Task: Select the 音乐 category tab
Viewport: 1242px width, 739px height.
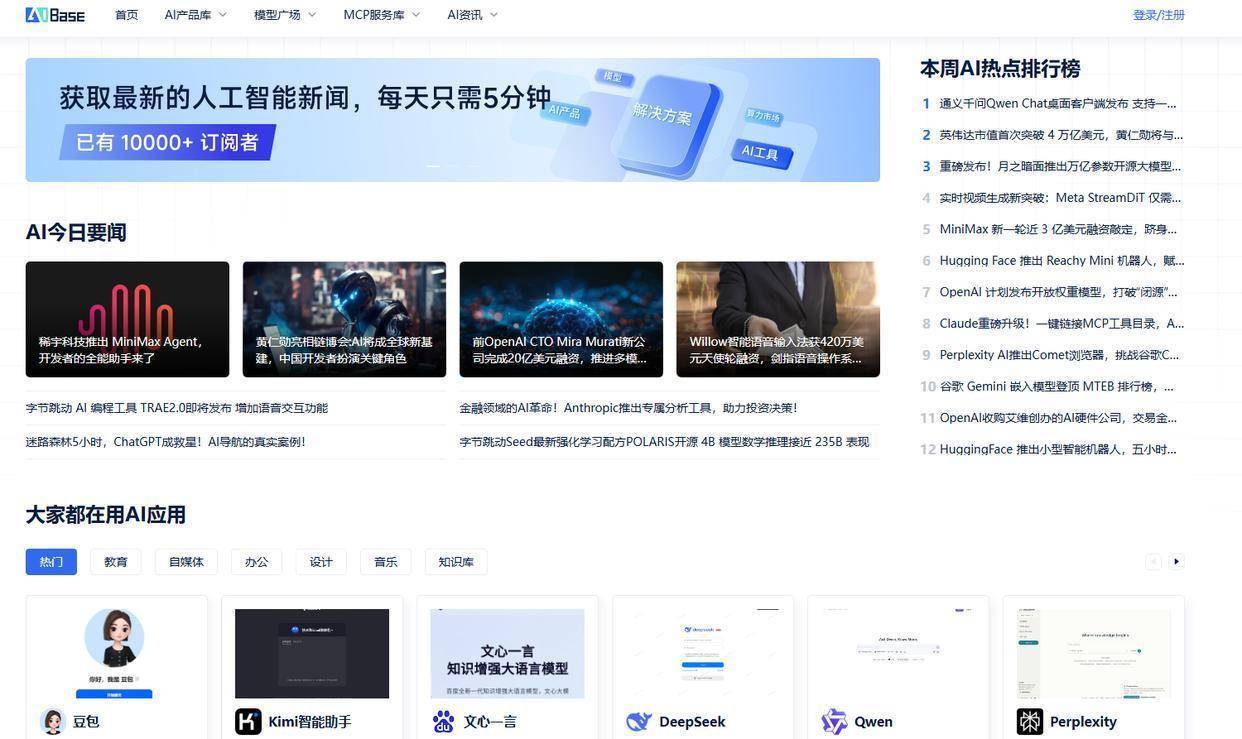Action: [x=386, y=562]
